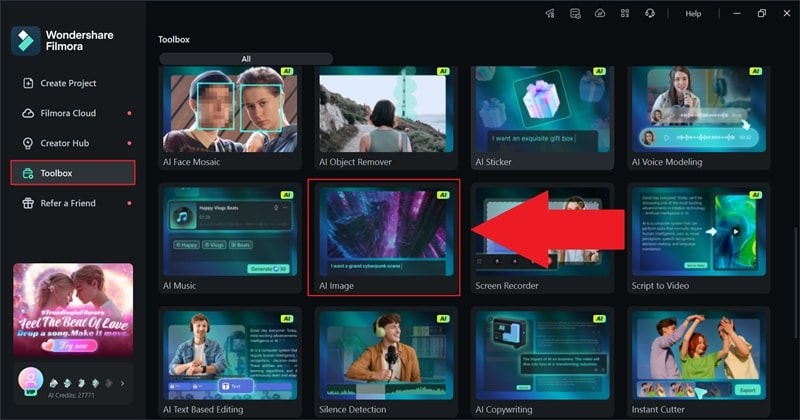Click the AI badge on Silence Detection
This screenshot has height=420, width=800.
[x=443, y=318]
